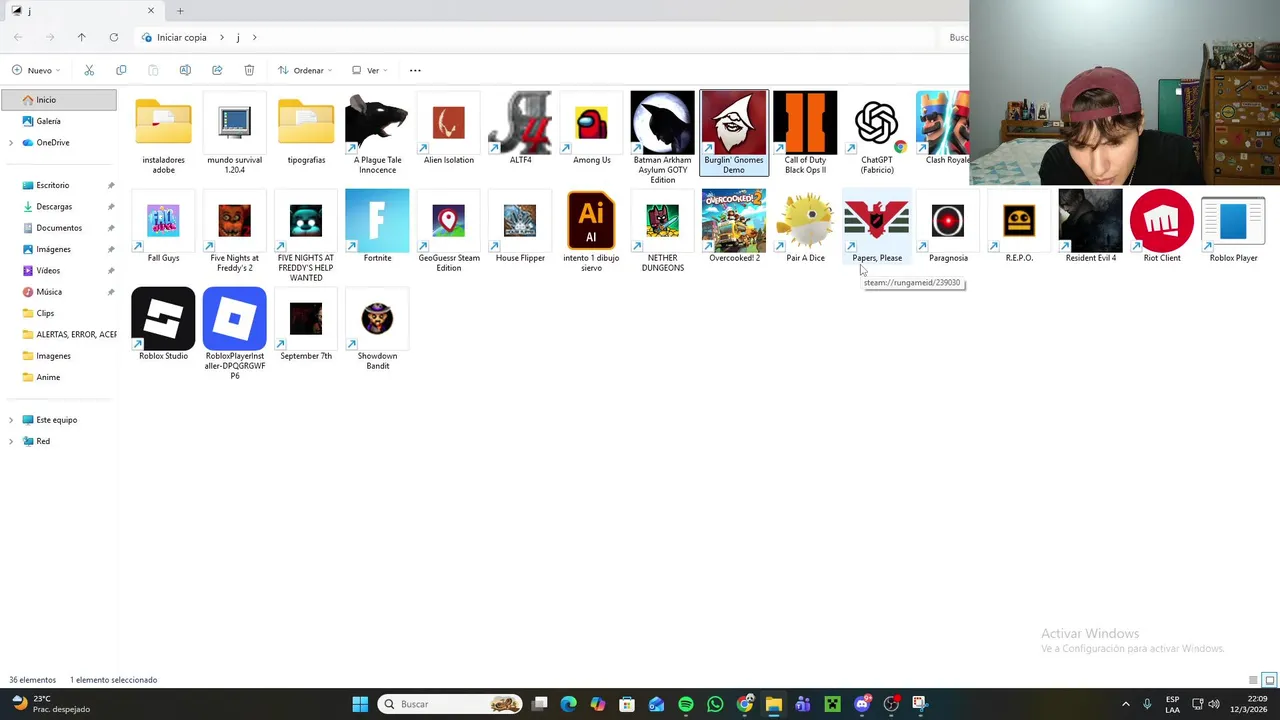Image resolution: width=1280 pixels, height=720 pixels.
Task: Click the Share toolbar icon
Action: 217,70
